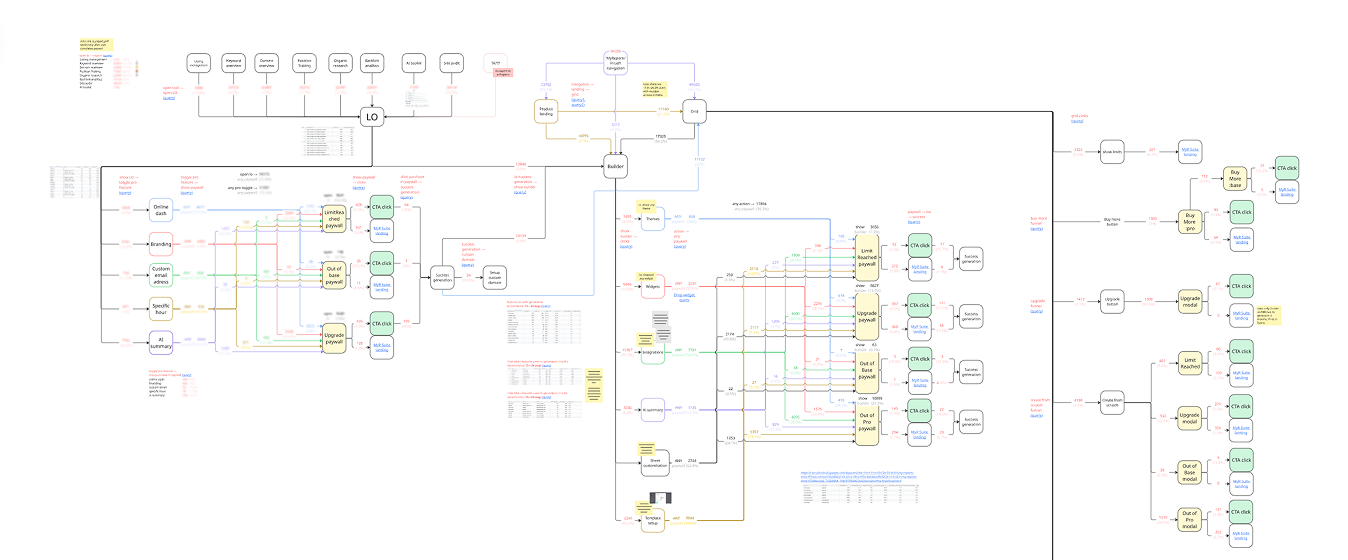Select the Template setup node
The image size is (1348, 560).
653,519
